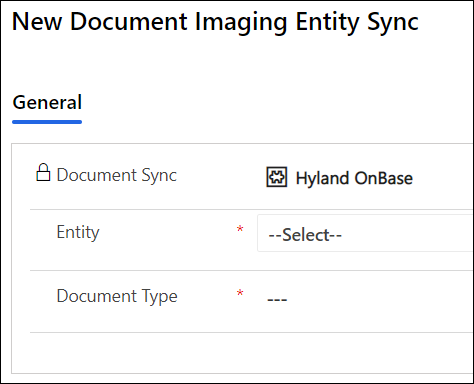Click the Document Sync field label
This screenshot has width=474, height=384.
(117, 175)
